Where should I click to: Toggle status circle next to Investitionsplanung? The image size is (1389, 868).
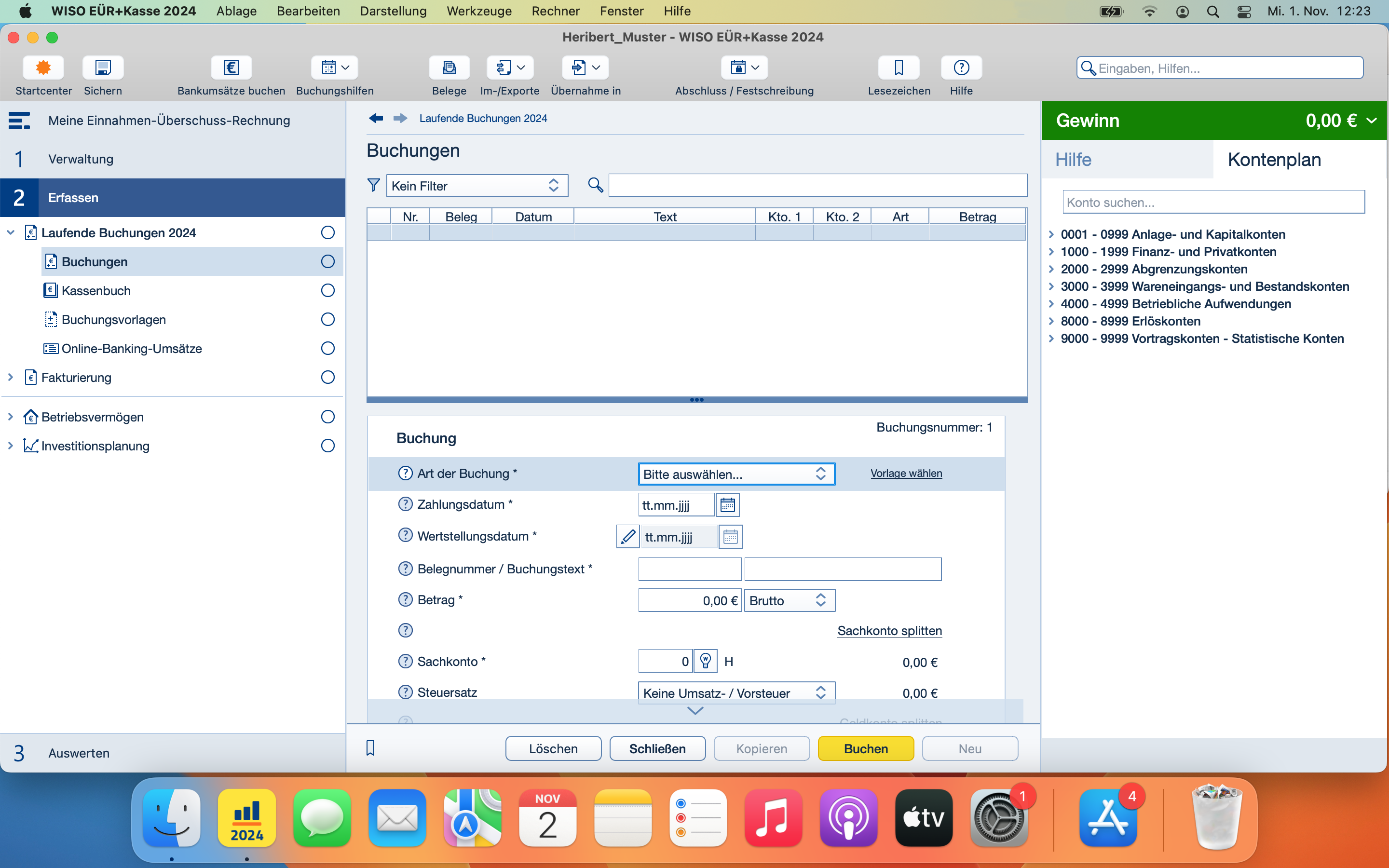click(x=328, y=446)
